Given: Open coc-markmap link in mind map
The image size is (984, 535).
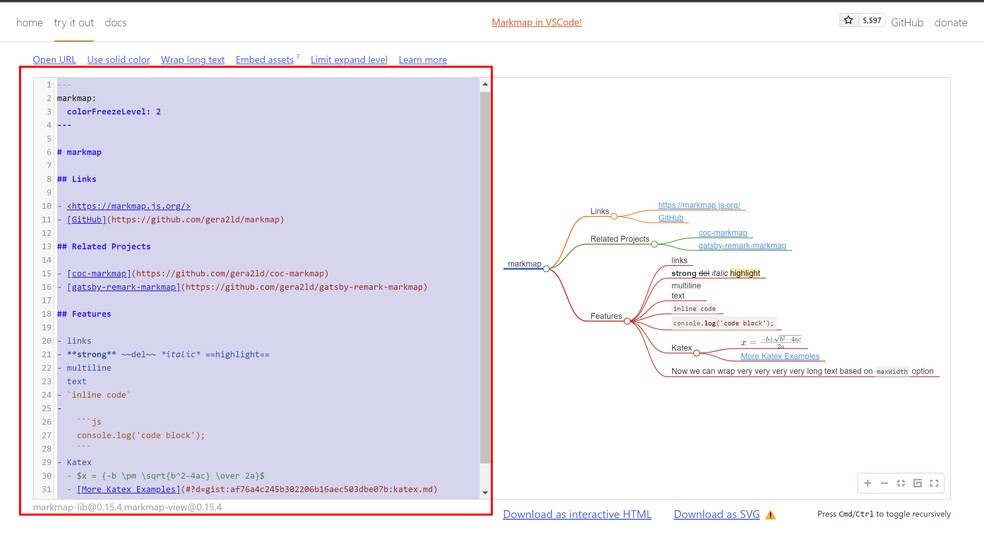Looking at the screenshot, I should click(x=723, y=233).
